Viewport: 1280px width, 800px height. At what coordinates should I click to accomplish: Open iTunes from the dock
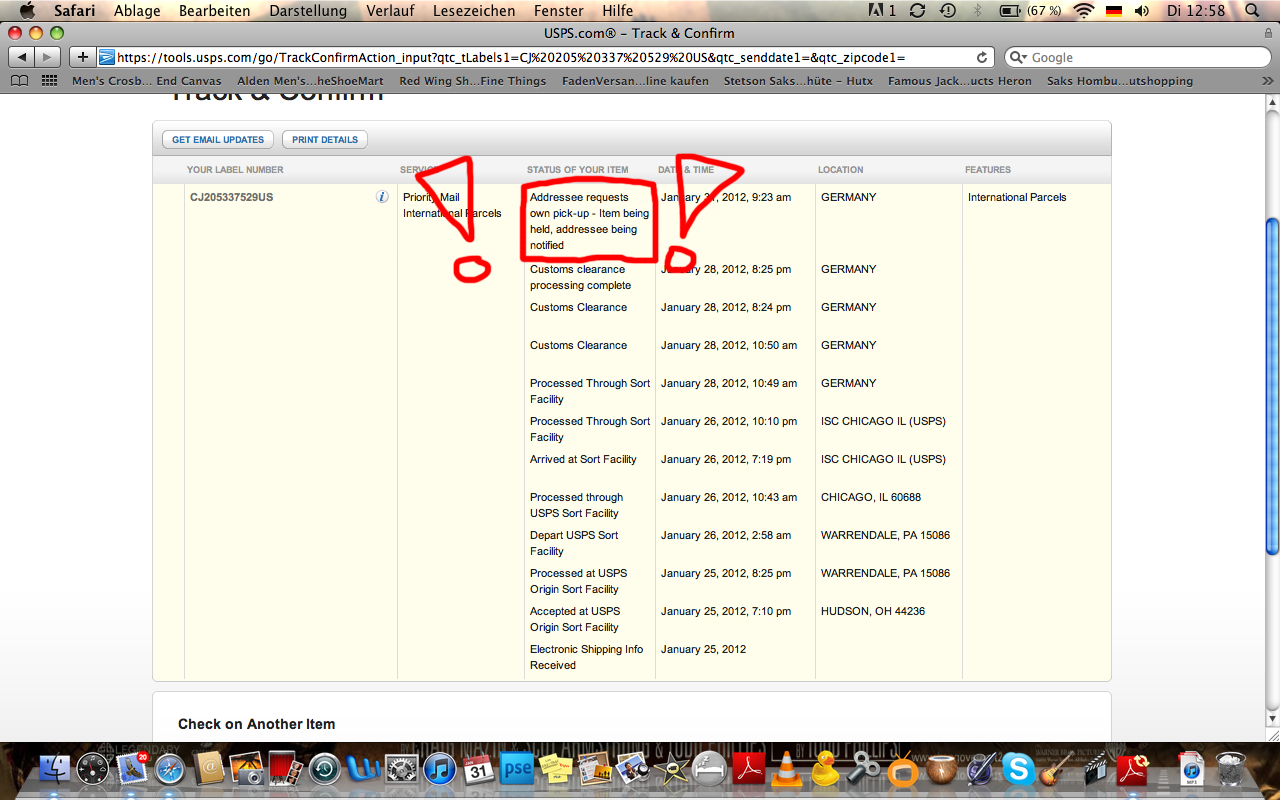point(440,769)
